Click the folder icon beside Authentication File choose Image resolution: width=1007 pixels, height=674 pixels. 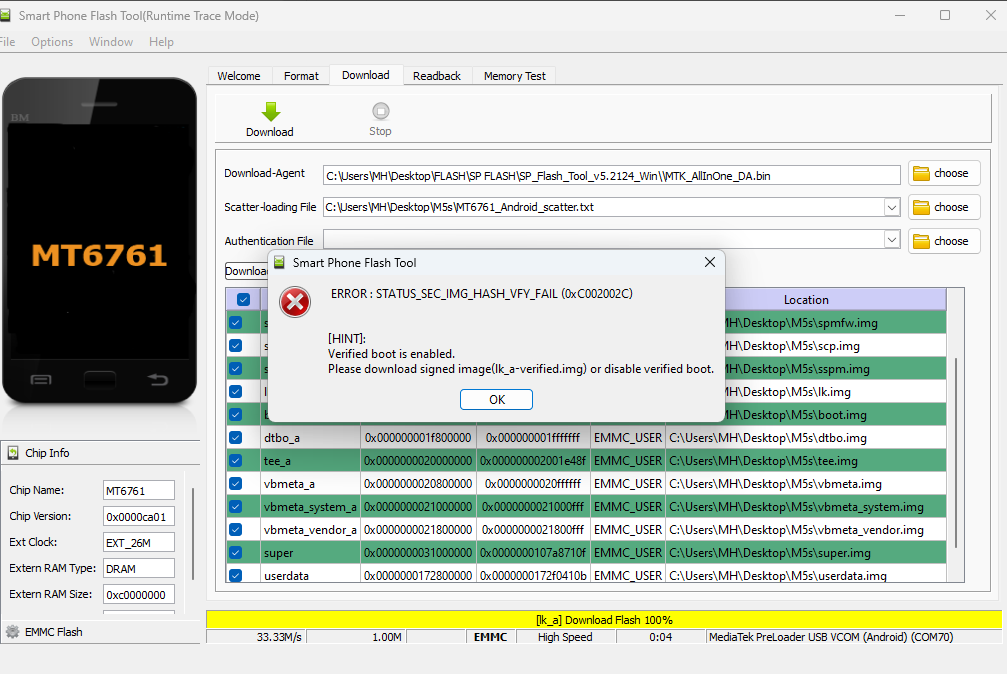click(x=921, y=242)
